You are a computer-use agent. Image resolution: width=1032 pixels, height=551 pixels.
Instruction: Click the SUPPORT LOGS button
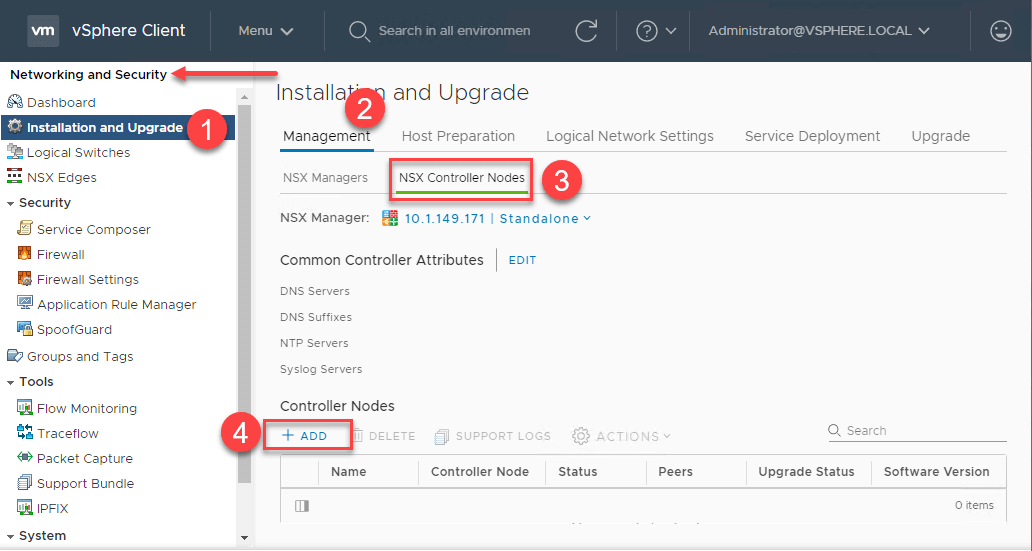tap(493, 436)
